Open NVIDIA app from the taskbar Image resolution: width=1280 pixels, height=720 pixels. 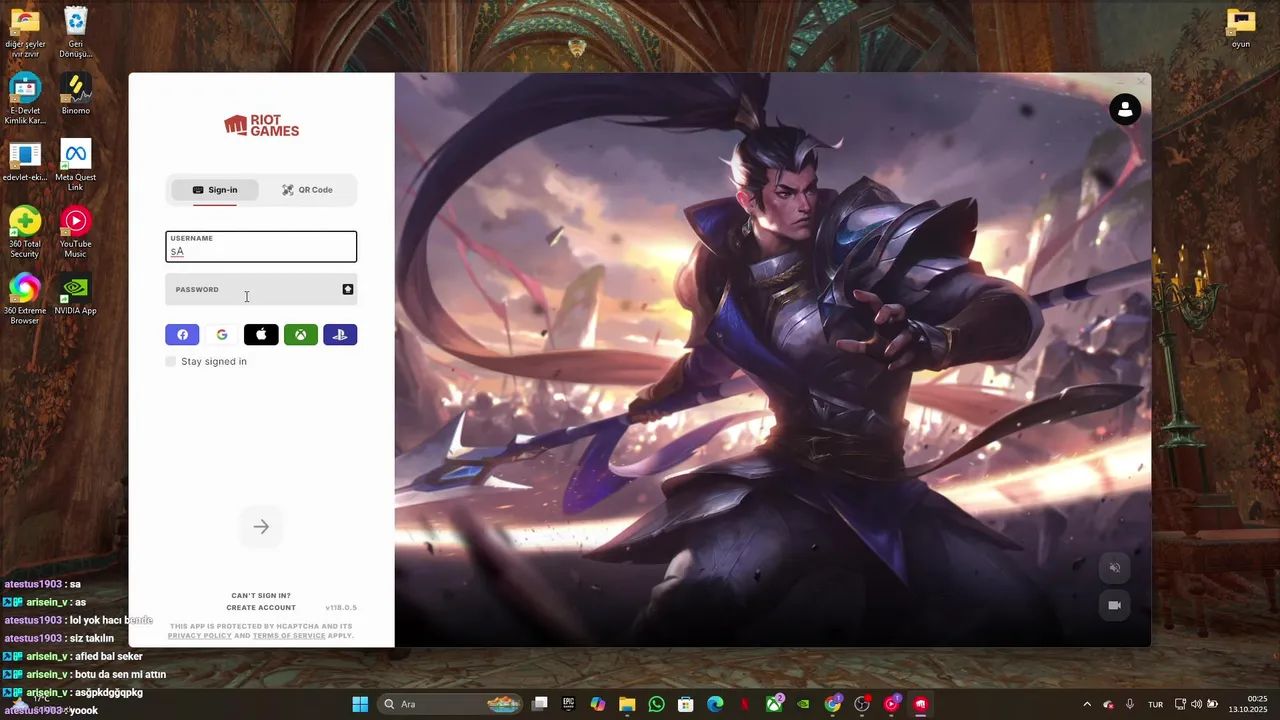pyautogui.click(x=803, y=704)
